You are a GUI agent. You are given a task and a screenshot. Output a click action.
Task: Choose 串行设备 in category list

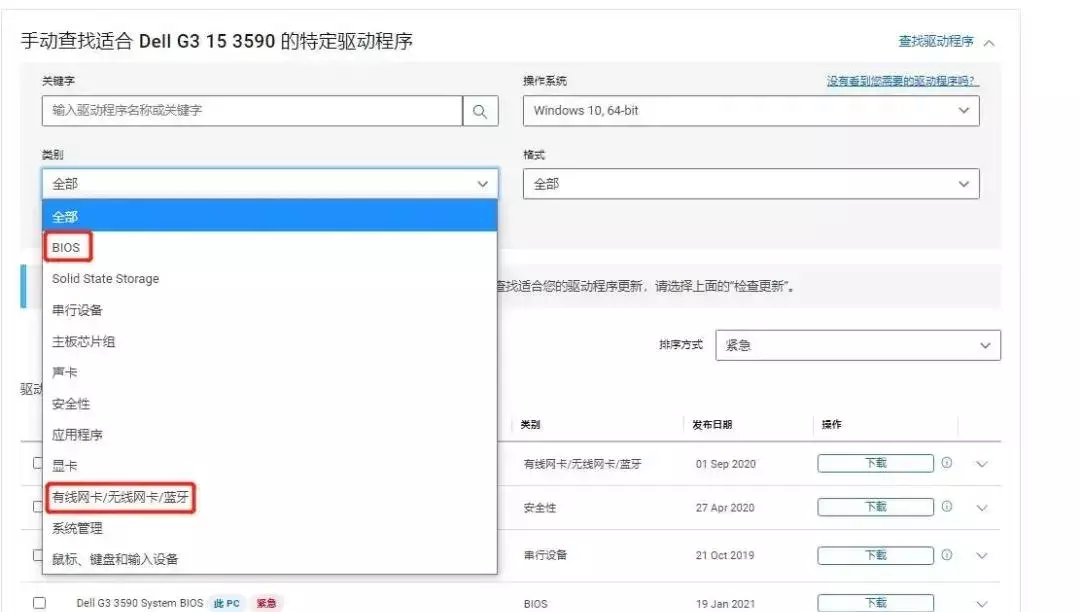pos(270,310)
